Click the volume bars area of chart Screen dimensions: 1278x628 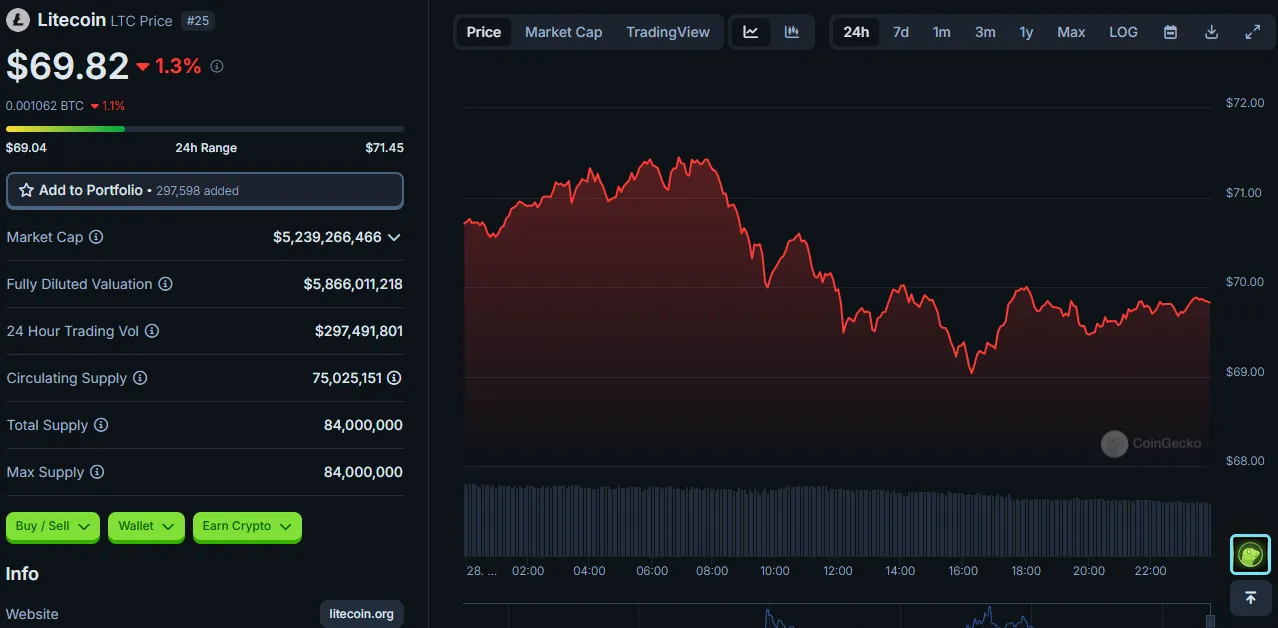[x=837, y=520]
